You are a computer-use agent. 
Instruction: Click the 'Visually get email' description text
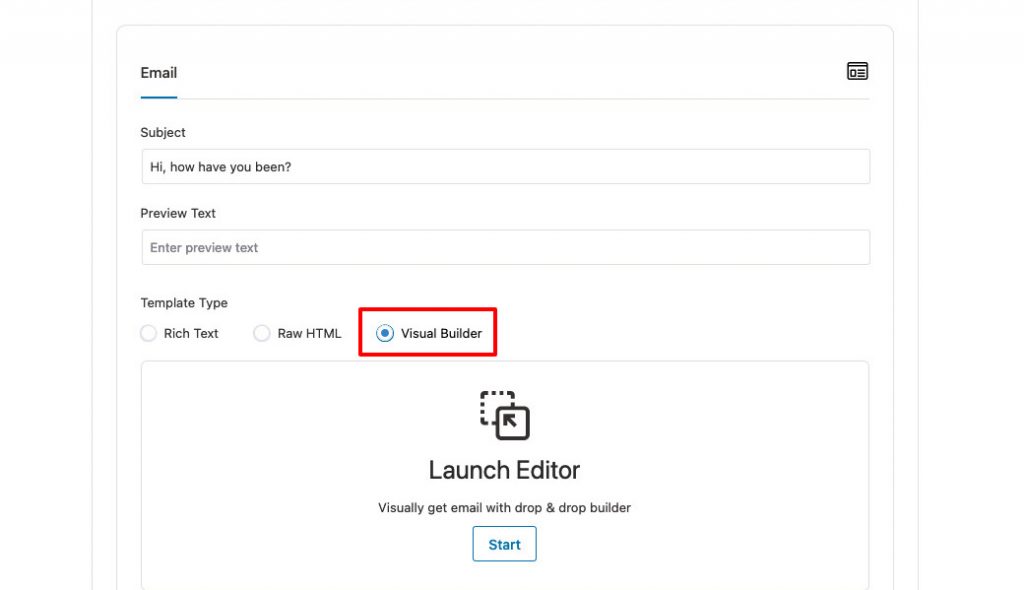click(504, 508)
